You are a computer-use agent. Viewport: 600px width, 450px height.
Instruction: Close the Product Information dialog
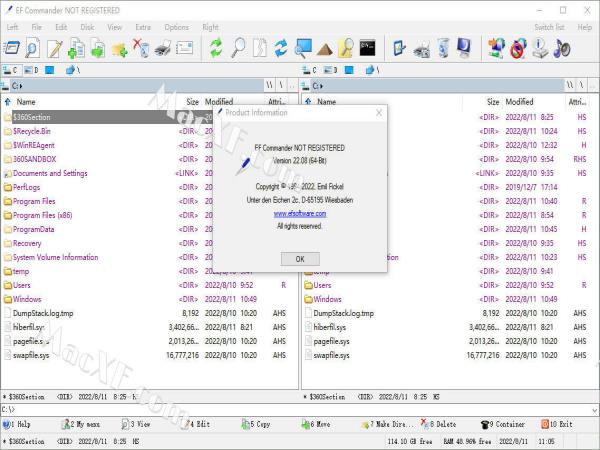379,112
